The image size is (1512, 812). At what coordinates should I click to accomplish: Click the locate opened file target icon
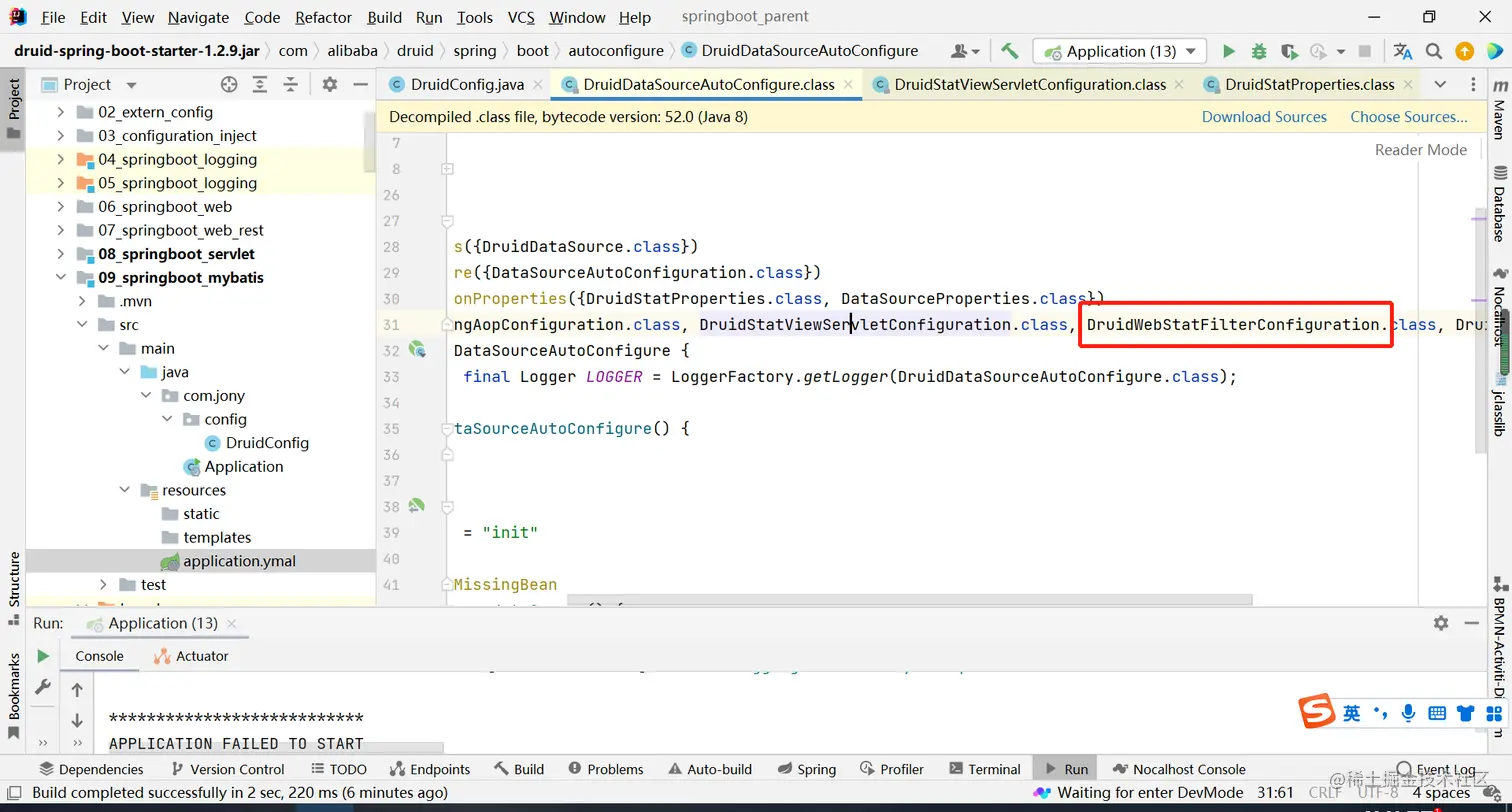[x=229, y=85]
